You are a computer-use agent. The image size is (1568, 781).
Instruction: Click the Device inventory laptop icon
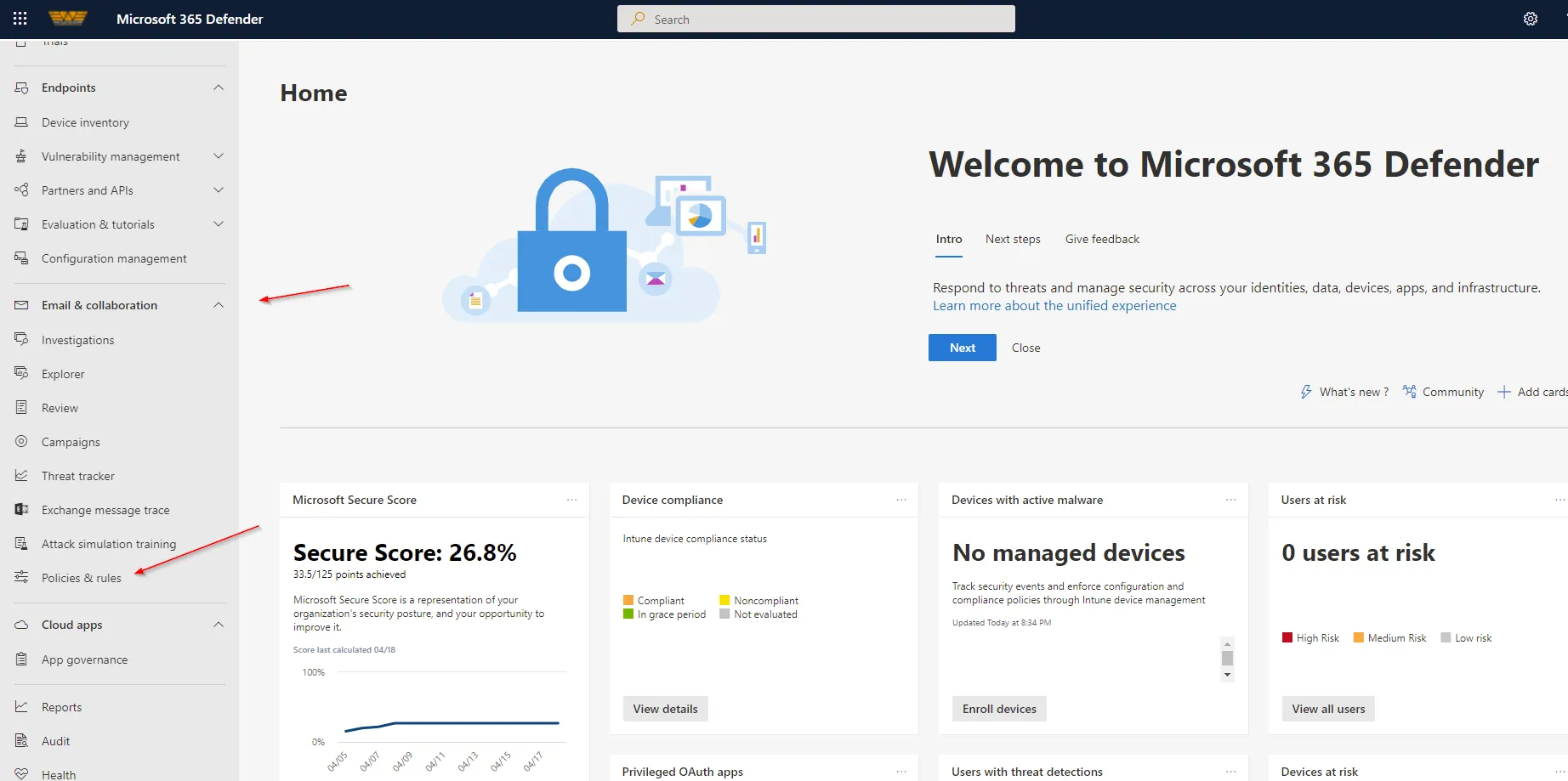coord(21,122)
